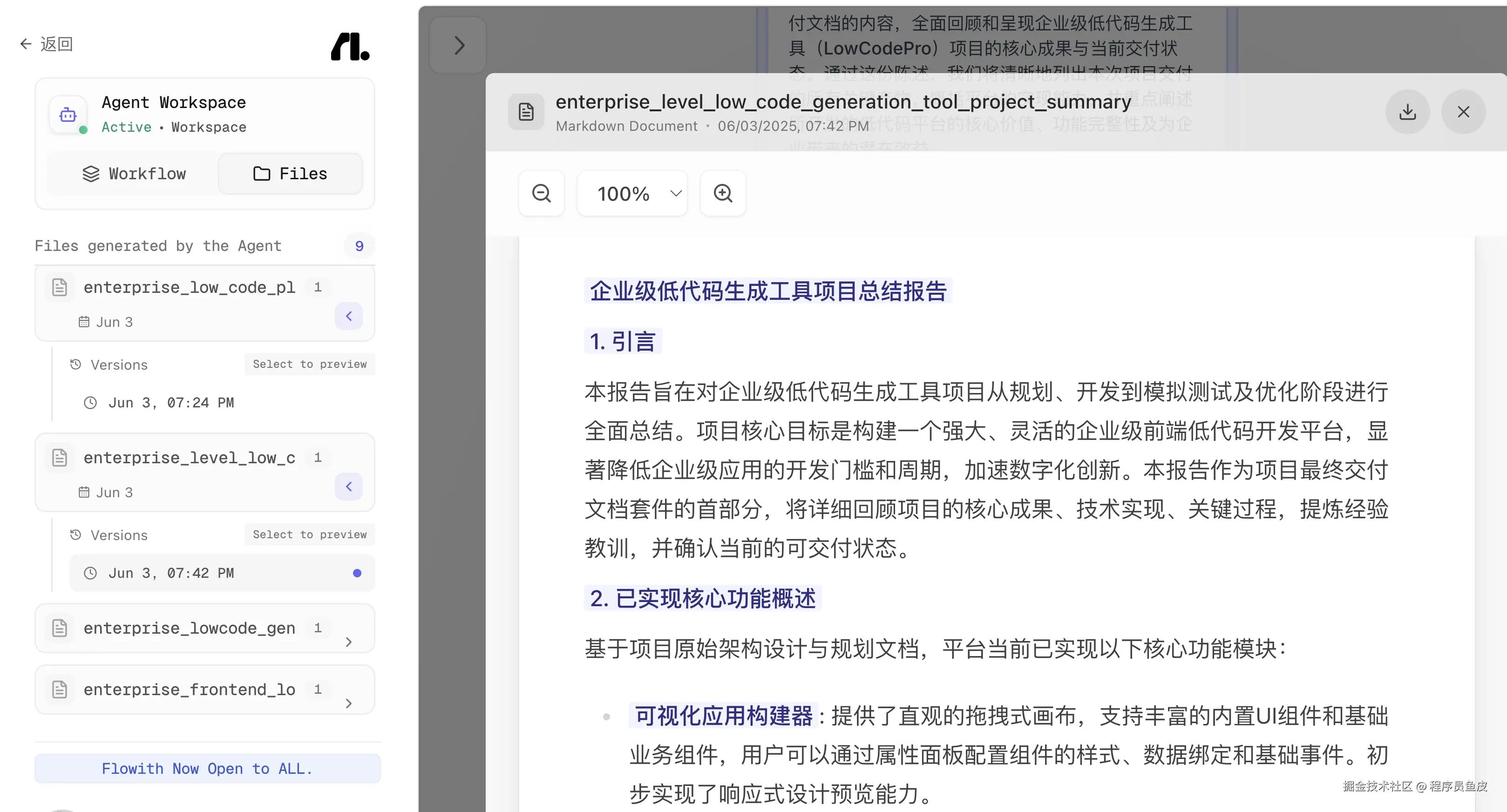This screenshot has height=812, width=1507.
Task: Click the Markdown document icon in header
Action: [x=525, y=112]
